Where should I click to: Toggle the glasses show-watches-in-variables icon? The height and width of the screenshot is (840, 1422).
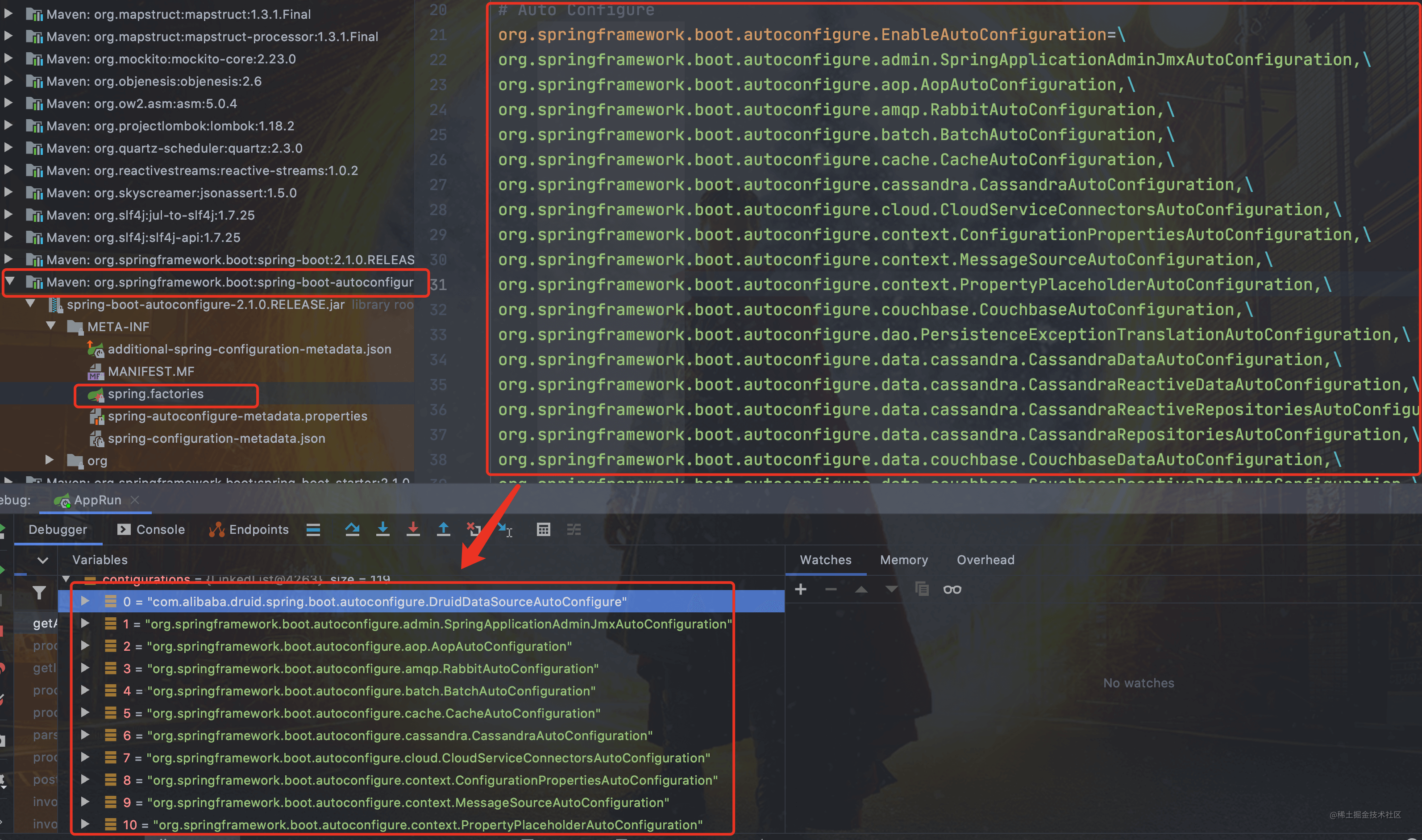point(952,589)
